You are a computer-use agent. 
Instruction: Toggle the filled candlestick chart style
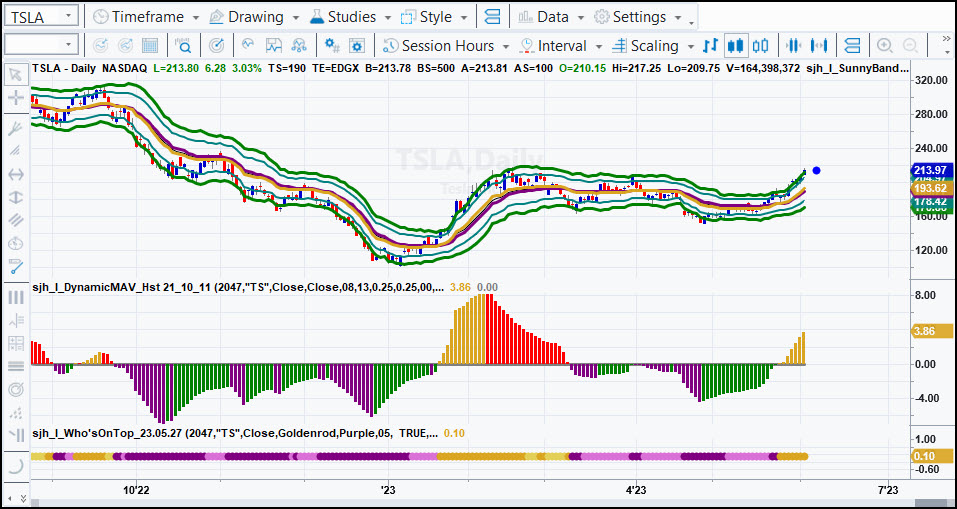pyautogui.click(x=735, y=46)
